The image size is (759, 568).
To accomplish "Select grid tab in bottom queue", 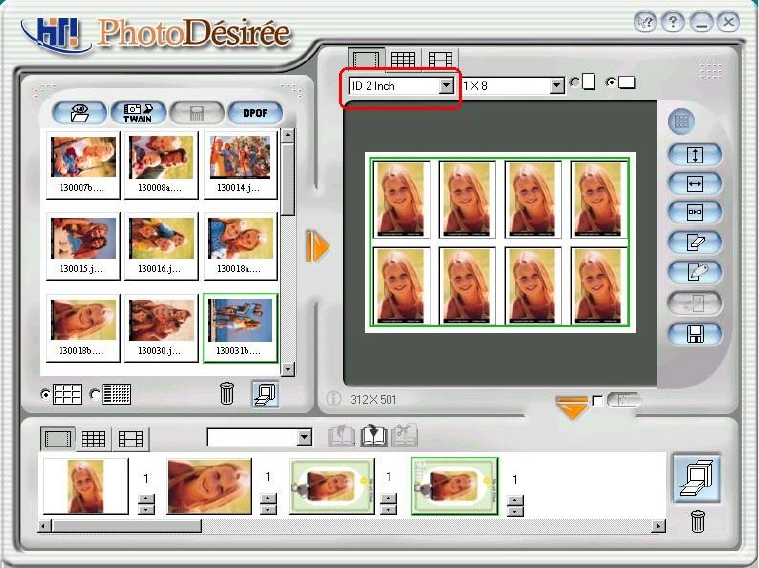I will [93, 439].
